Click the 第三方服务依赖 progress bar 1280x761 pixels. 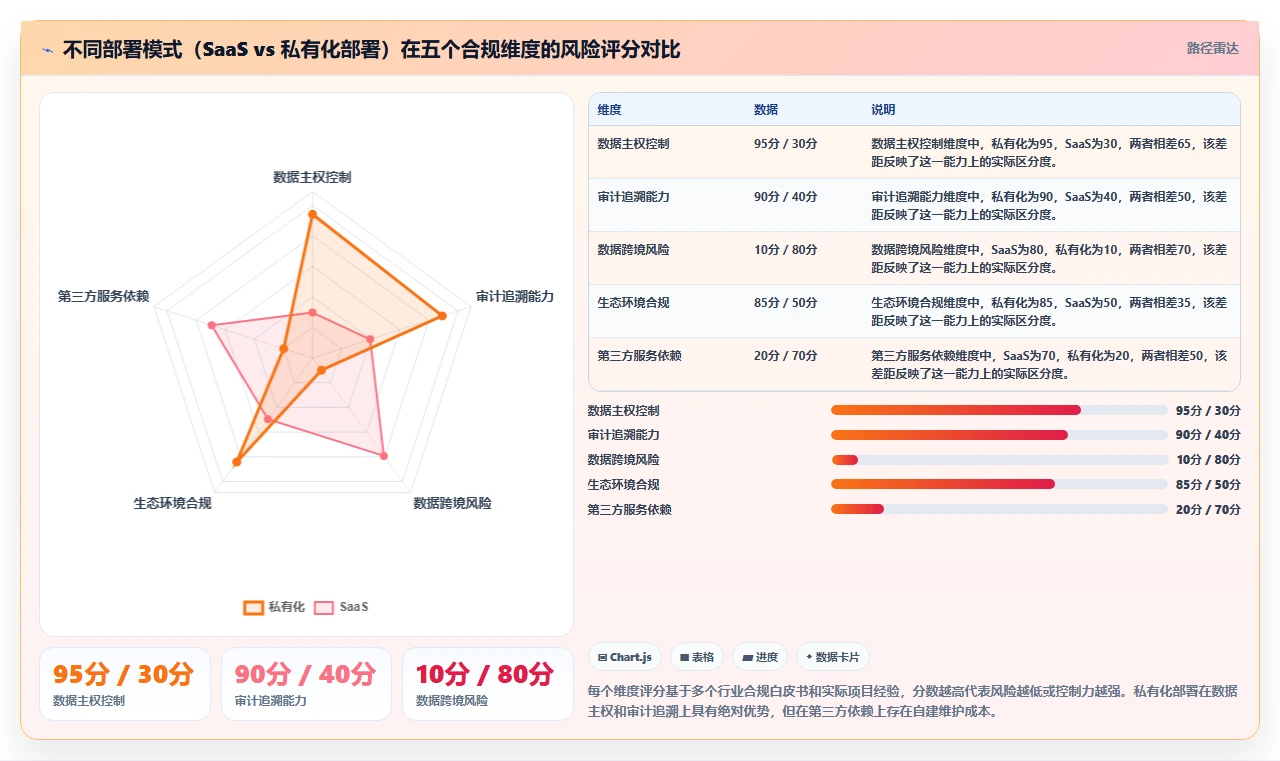coord(1000,509)
